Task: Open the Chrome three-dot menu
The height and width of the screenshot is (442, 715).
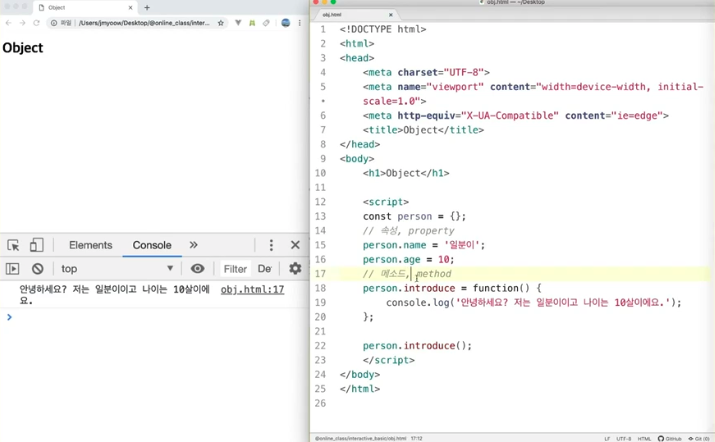Action: click(300, 23)
